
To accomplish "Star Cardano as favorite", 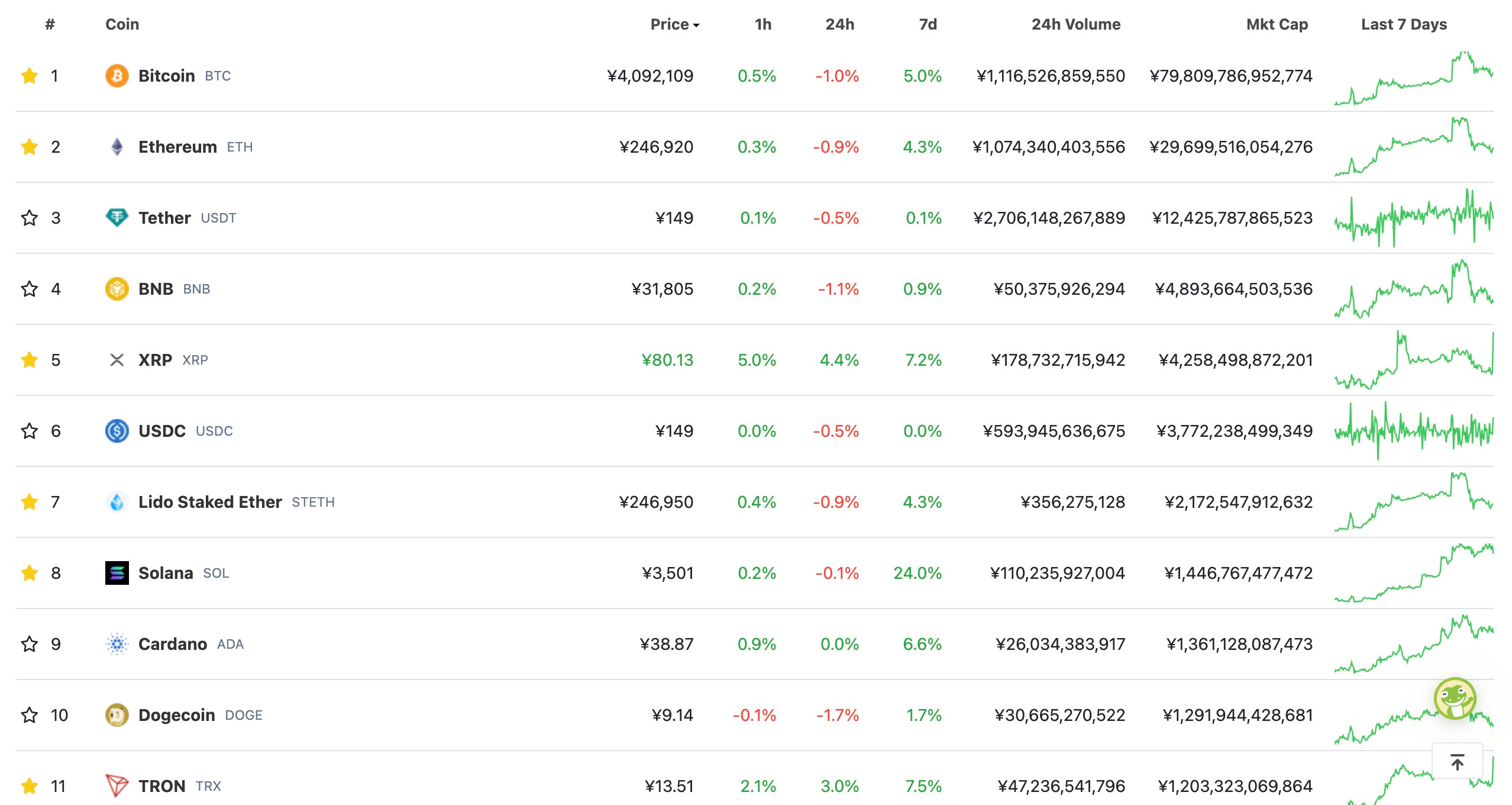I will click(x=30, y=644).
